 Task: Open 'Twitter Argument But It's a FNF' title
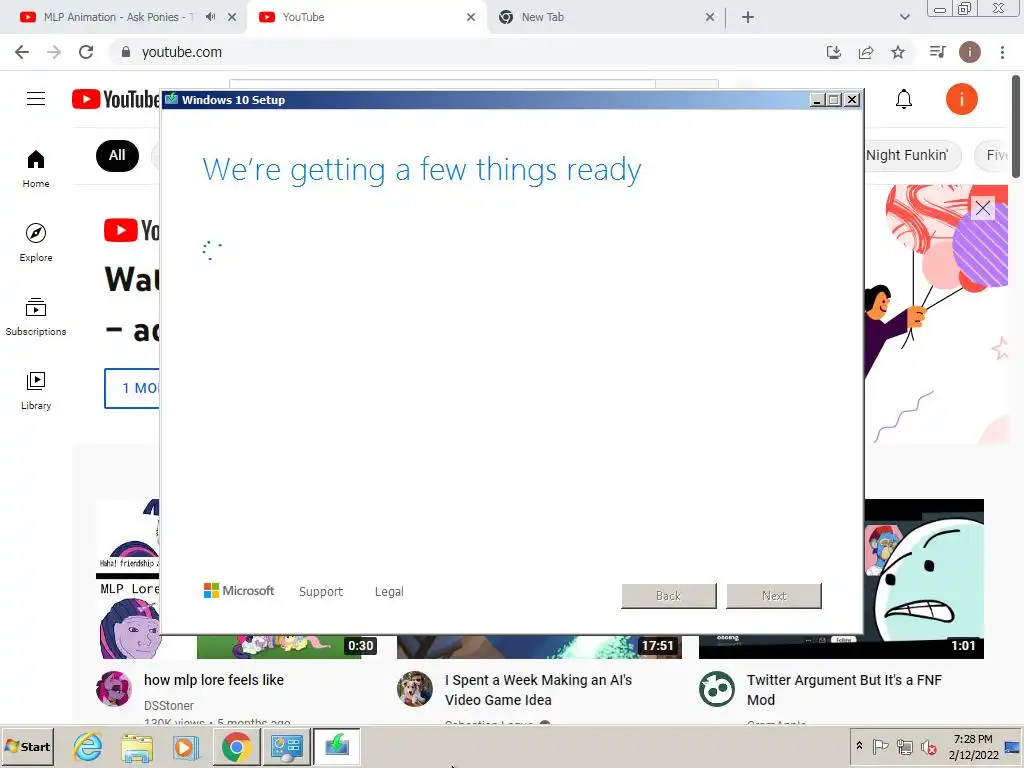844,690
